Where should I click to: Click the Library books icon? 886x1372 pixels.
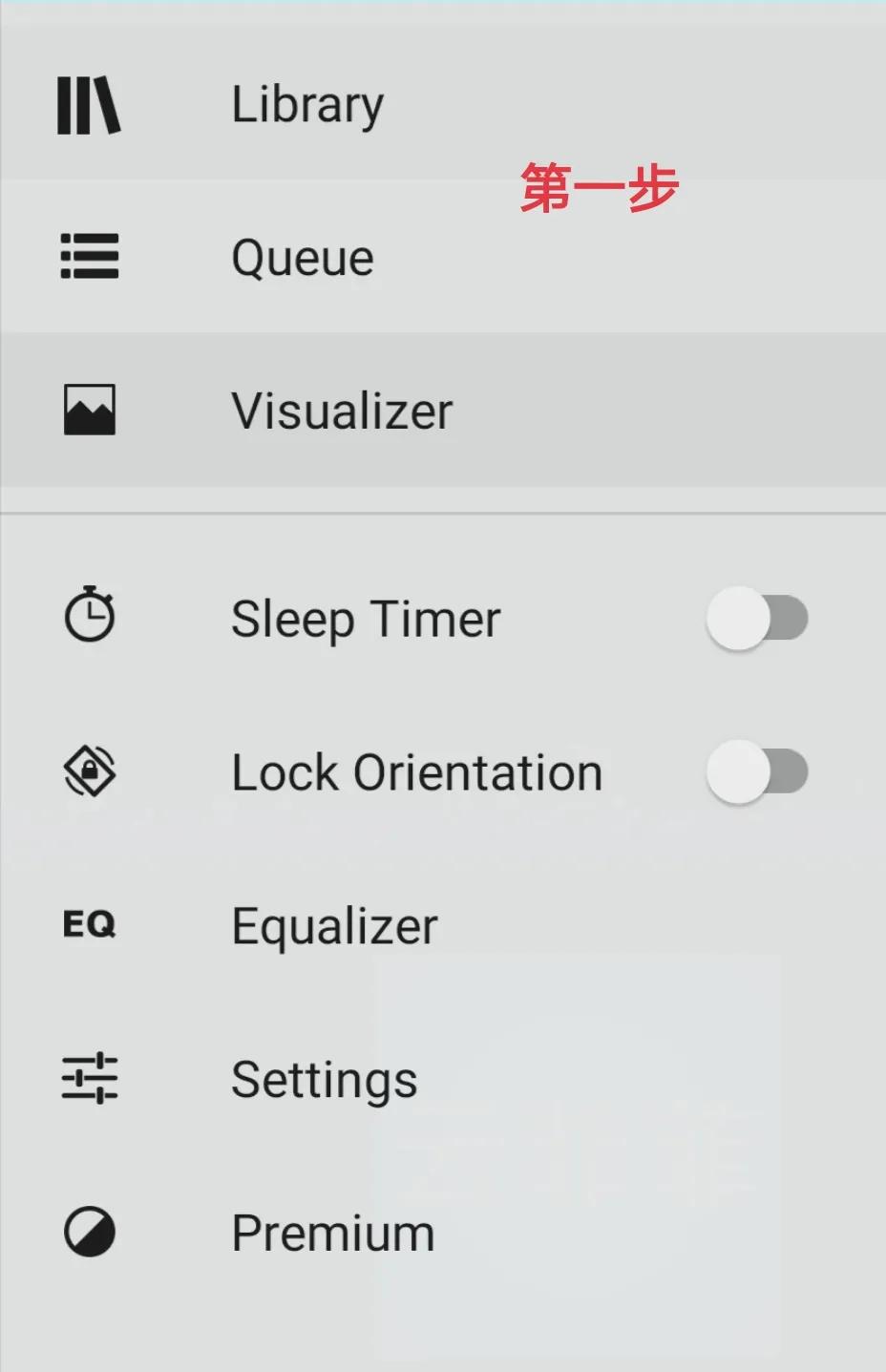click(x=89, y=105)
